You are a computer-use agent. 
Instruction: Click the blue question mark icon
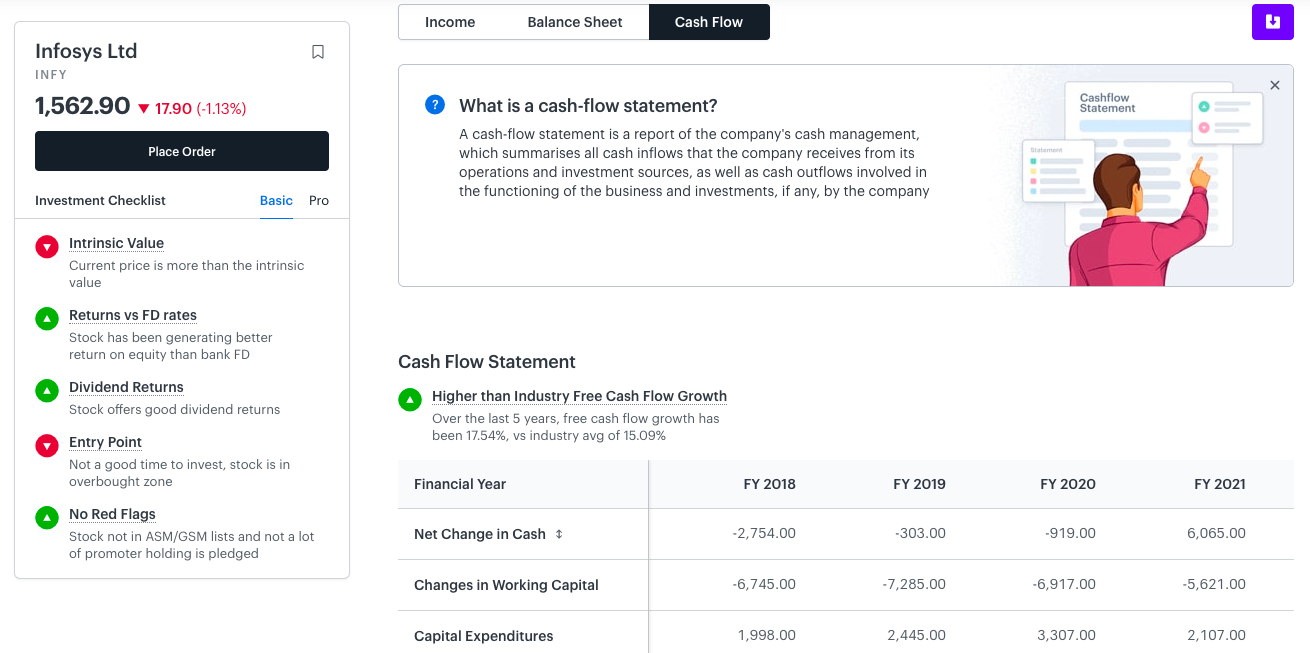(435, 105)
